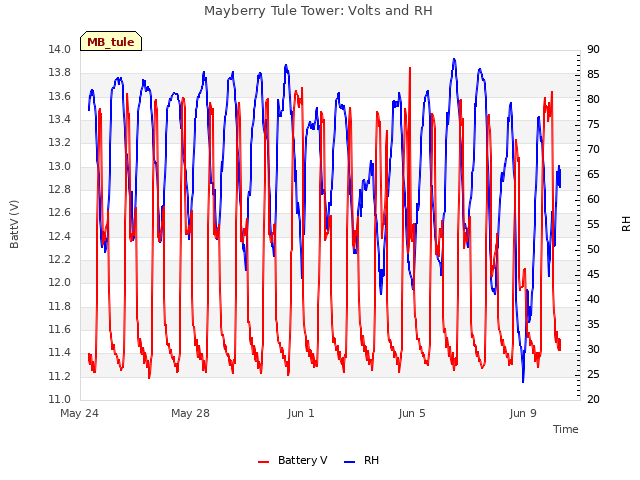
Task: Click the RH right axis label
Action: pyautogui.click(x=626, y=224)
